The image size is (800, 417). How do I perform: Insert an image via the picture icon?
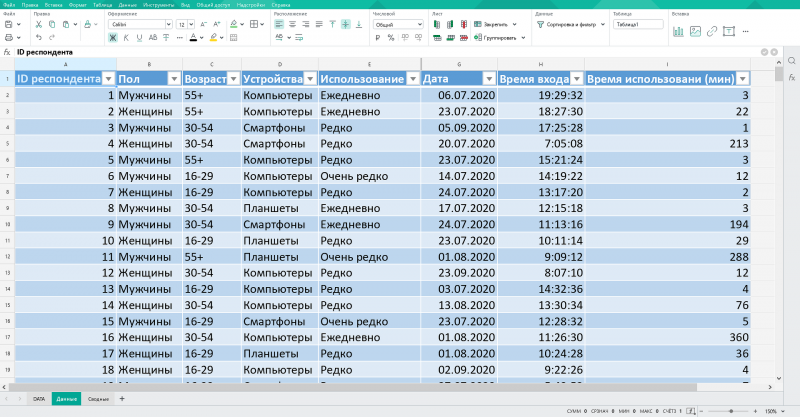click(x=695, y=31)
